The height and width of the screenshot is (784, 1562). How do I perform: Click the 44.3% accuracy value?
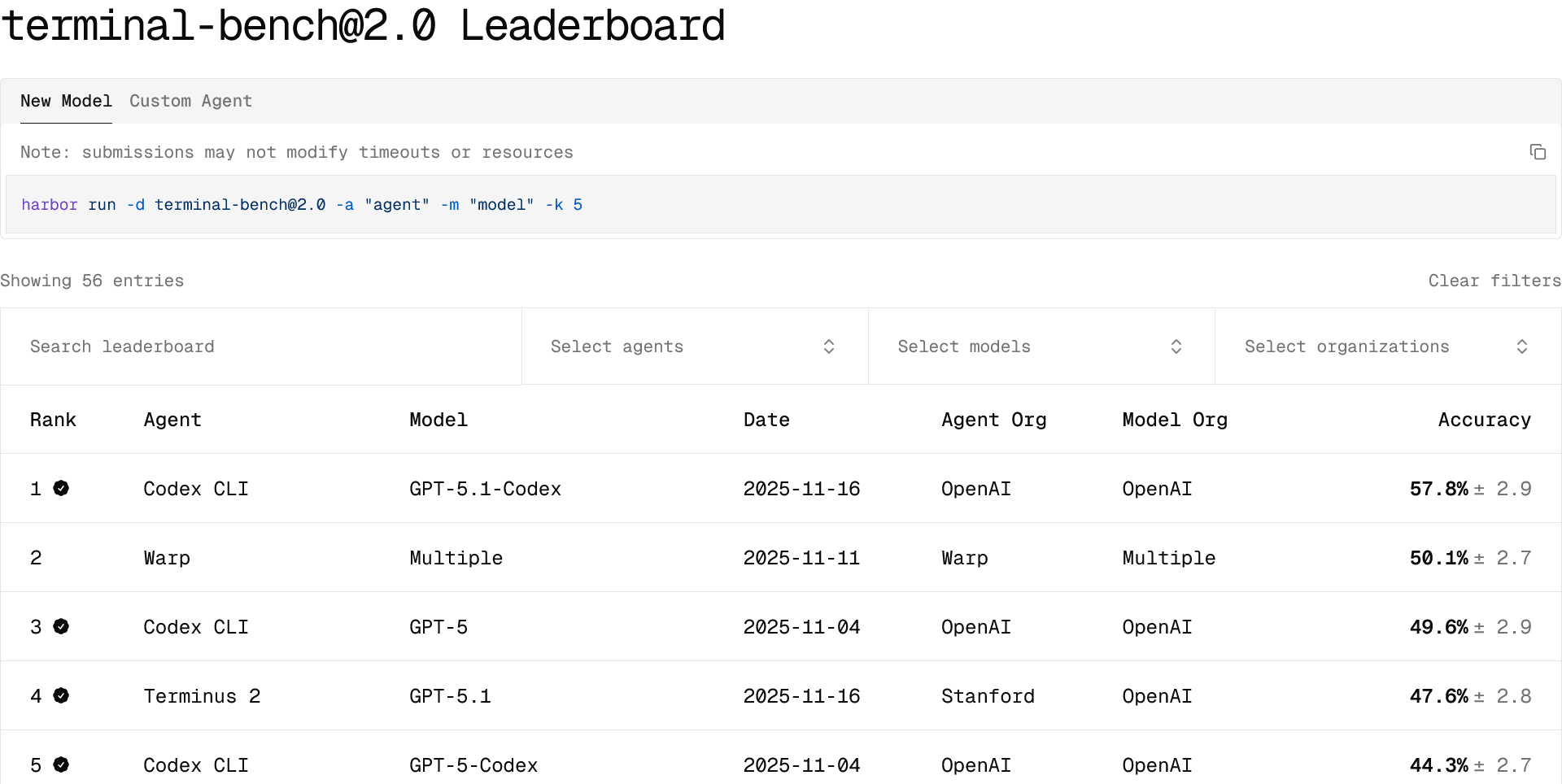1439,765
